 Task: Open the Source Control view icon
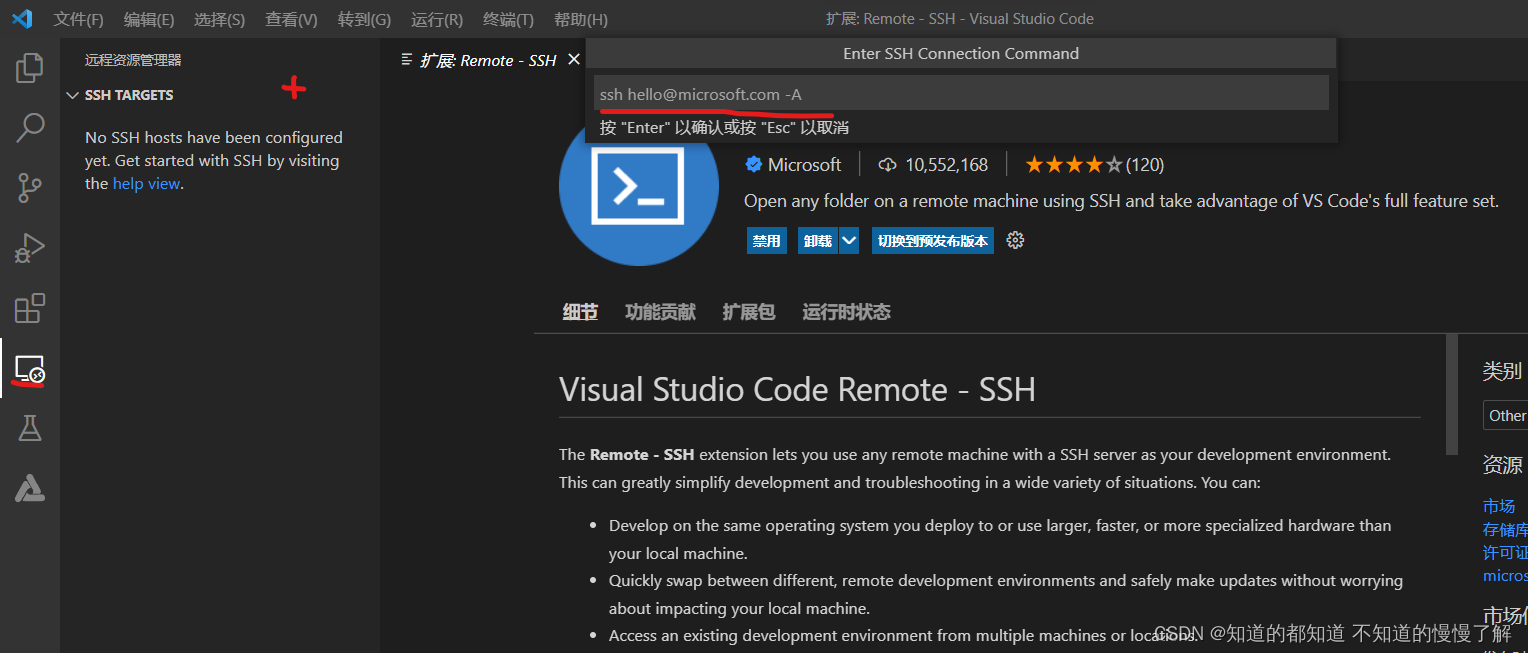pyautogui.click(x=29, y=188)
